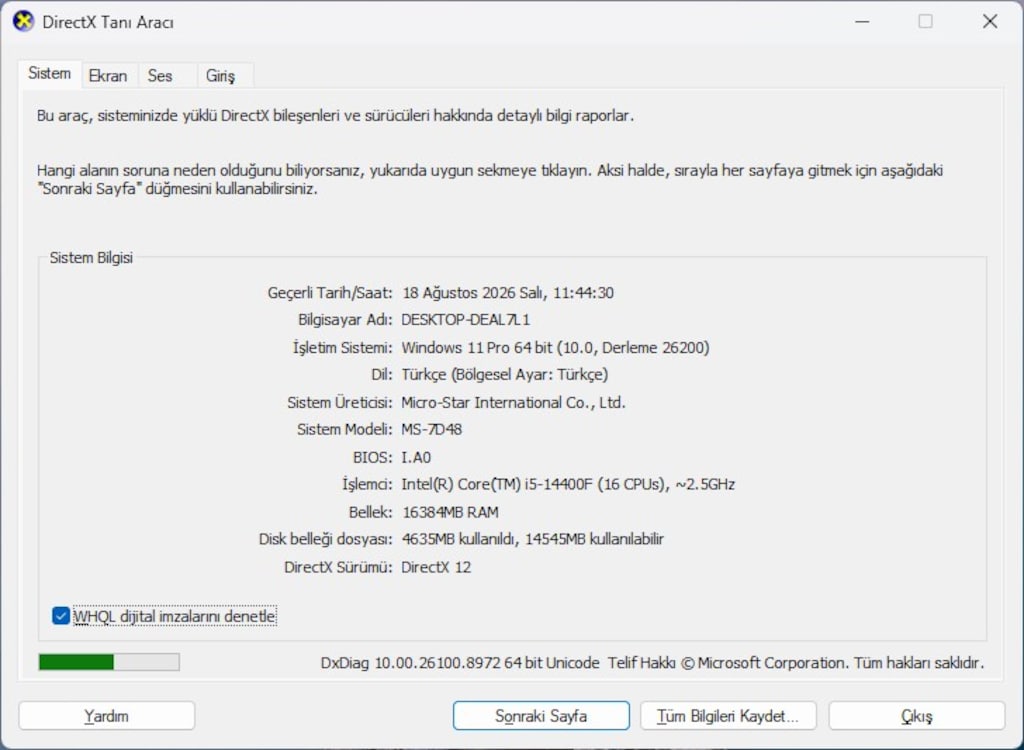Click the DxDiag 10.00.26100.8972 version text
This screenshot has width=1024, height=750.
pos(411,663)
